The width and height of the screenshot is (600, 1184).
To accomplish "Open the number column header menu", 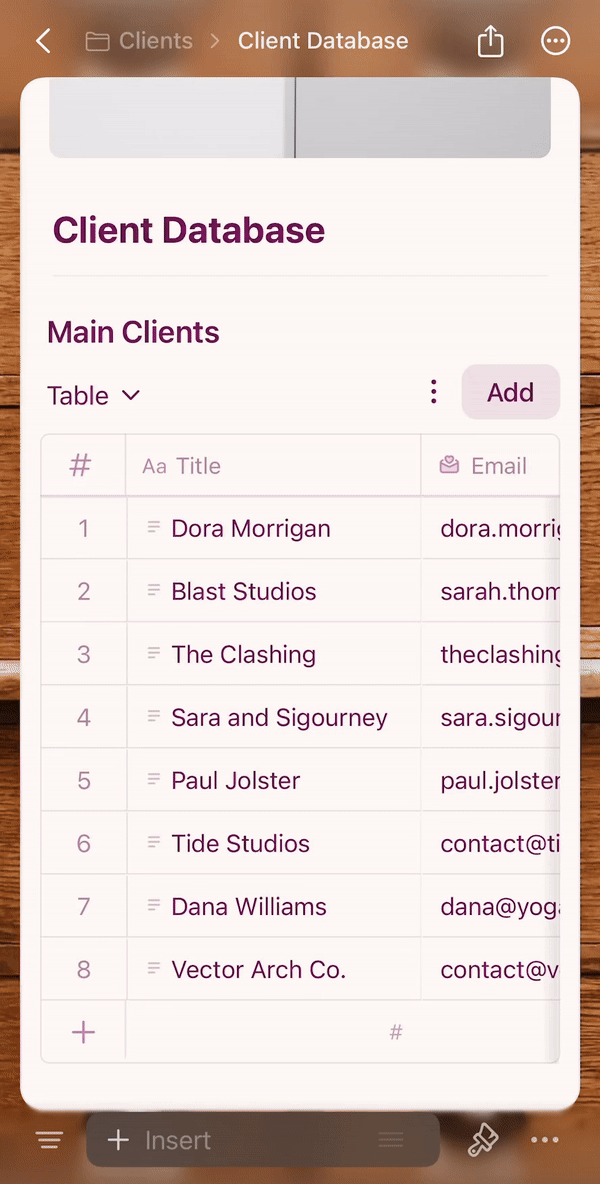I will [82, 465].
